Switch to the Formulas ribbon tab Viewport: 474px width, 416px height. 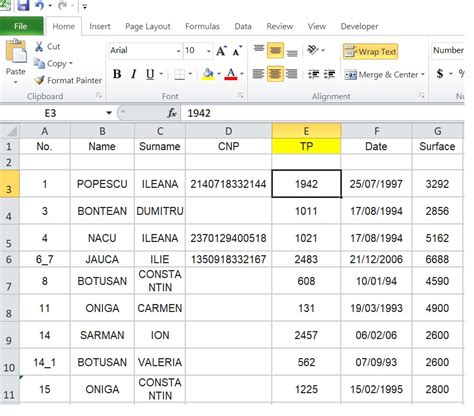coord(202,26)
